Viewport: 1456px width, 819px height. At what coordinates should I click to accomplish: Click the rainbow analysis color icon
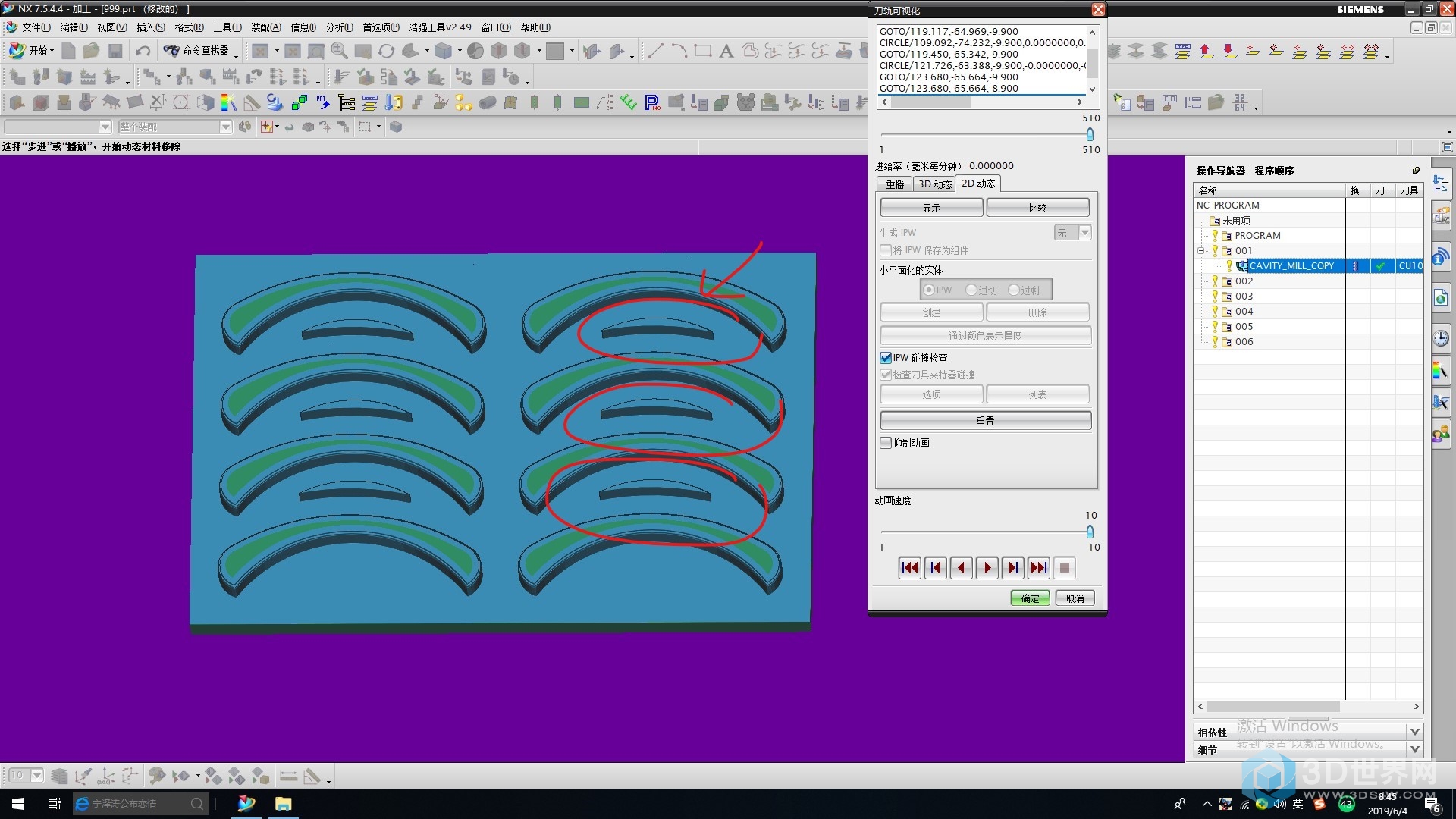227,102
